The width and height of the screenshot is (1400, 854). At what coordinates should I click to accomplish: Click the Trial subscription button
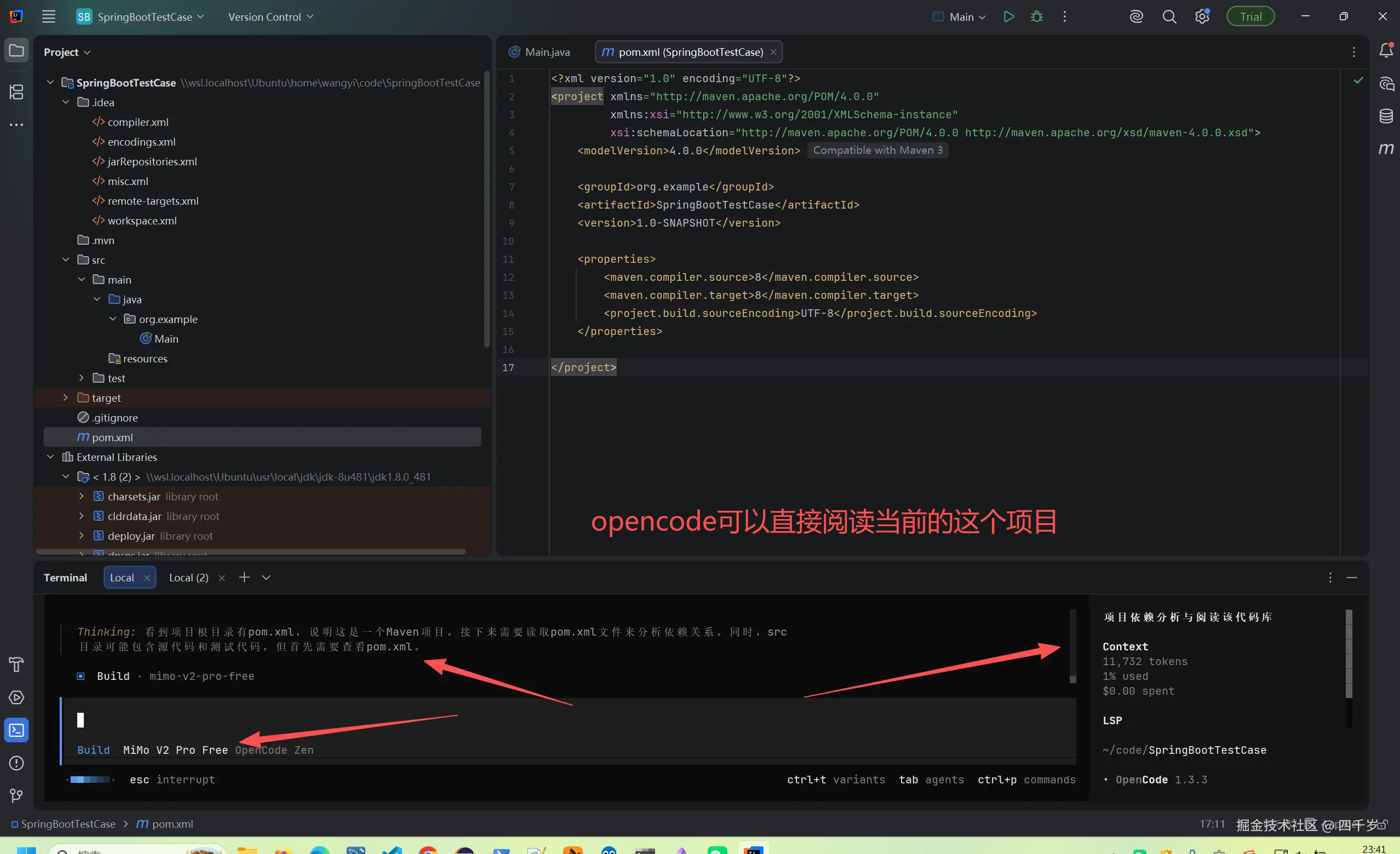(x=1250, y=16)
